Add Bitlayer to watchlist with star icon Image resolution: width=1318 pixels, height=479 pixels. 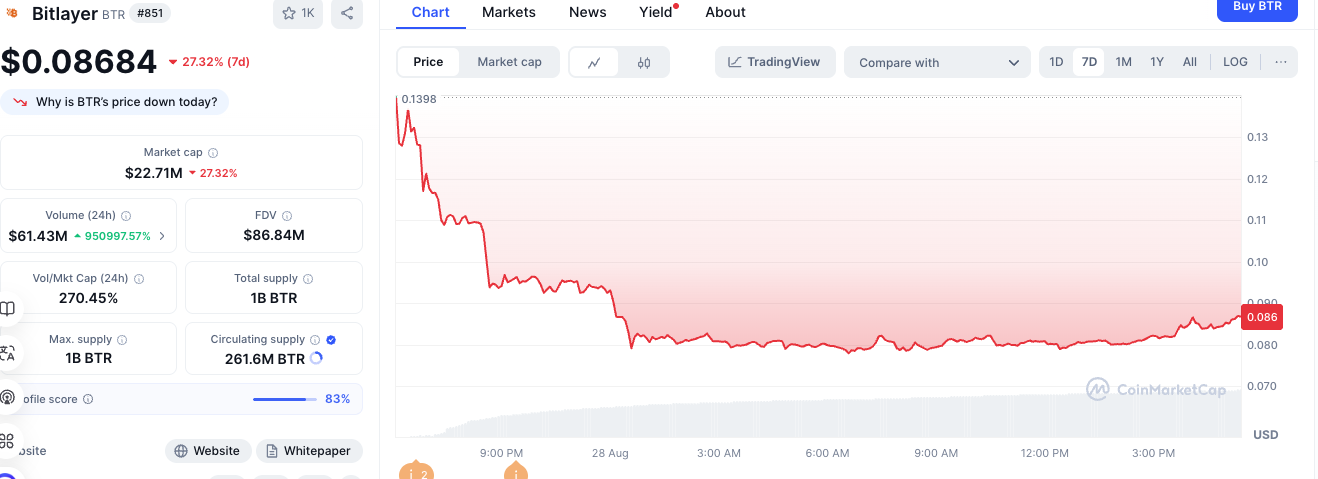click(297, 13)
